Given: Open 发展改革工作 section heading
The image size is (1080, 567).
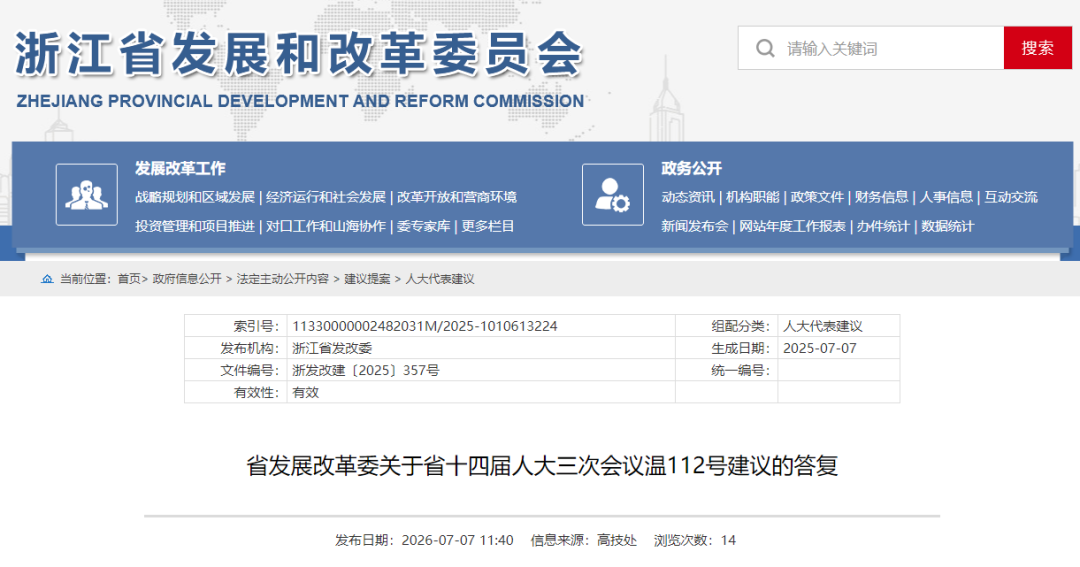Looking at the screenshot, I should (x=180, y=168).
